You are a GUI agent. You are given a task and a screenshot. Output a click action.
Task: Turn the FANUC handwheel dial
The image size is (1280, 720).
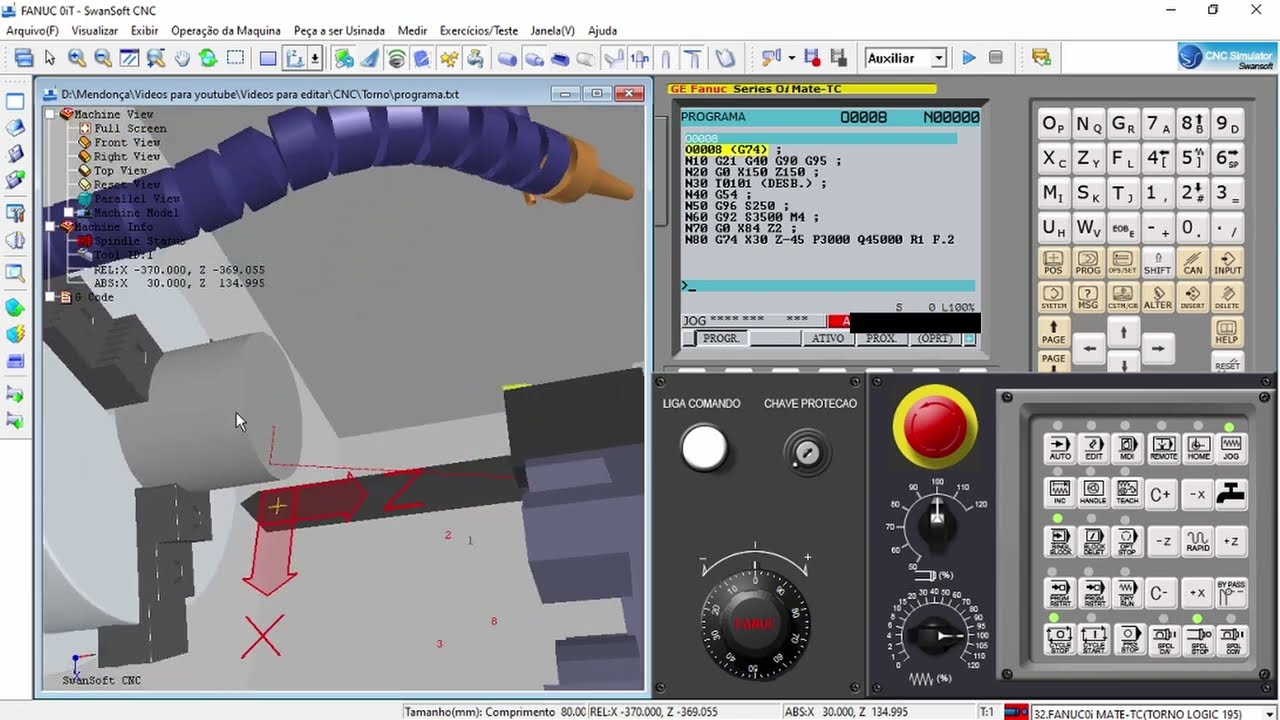755,624
